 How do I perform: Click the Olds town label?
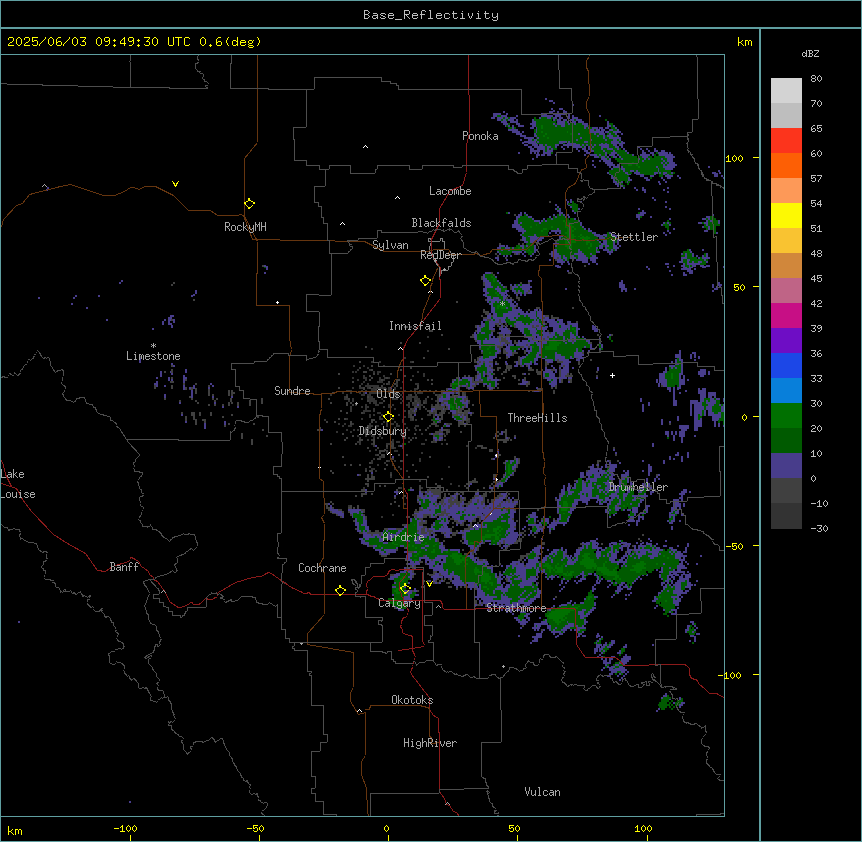388,394
